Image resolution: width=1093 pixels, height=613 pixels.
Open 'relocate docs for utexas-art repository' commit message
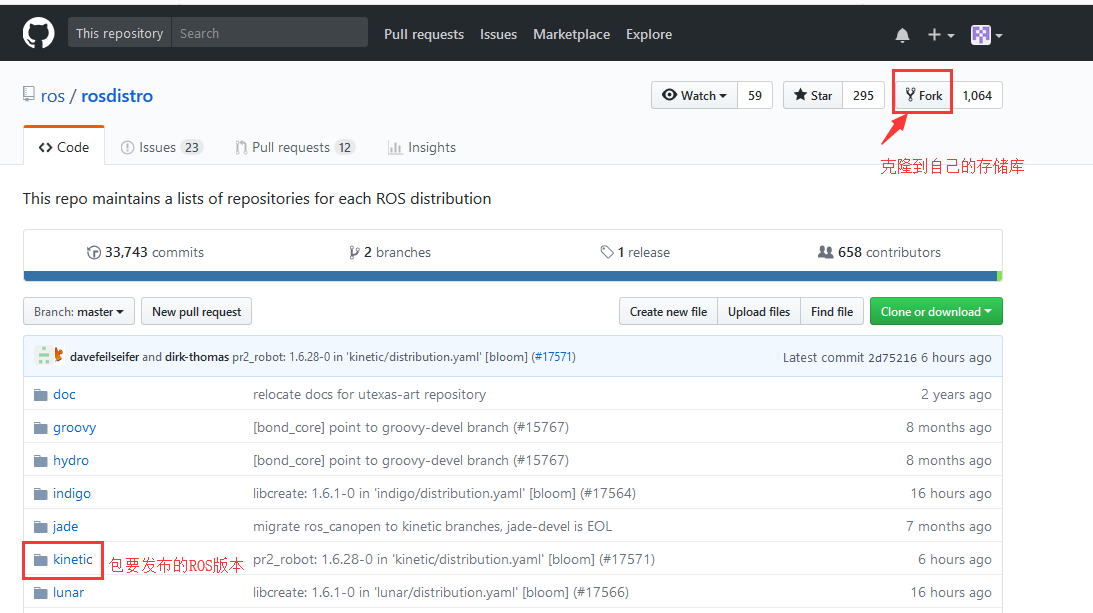[x=369, y=395]
